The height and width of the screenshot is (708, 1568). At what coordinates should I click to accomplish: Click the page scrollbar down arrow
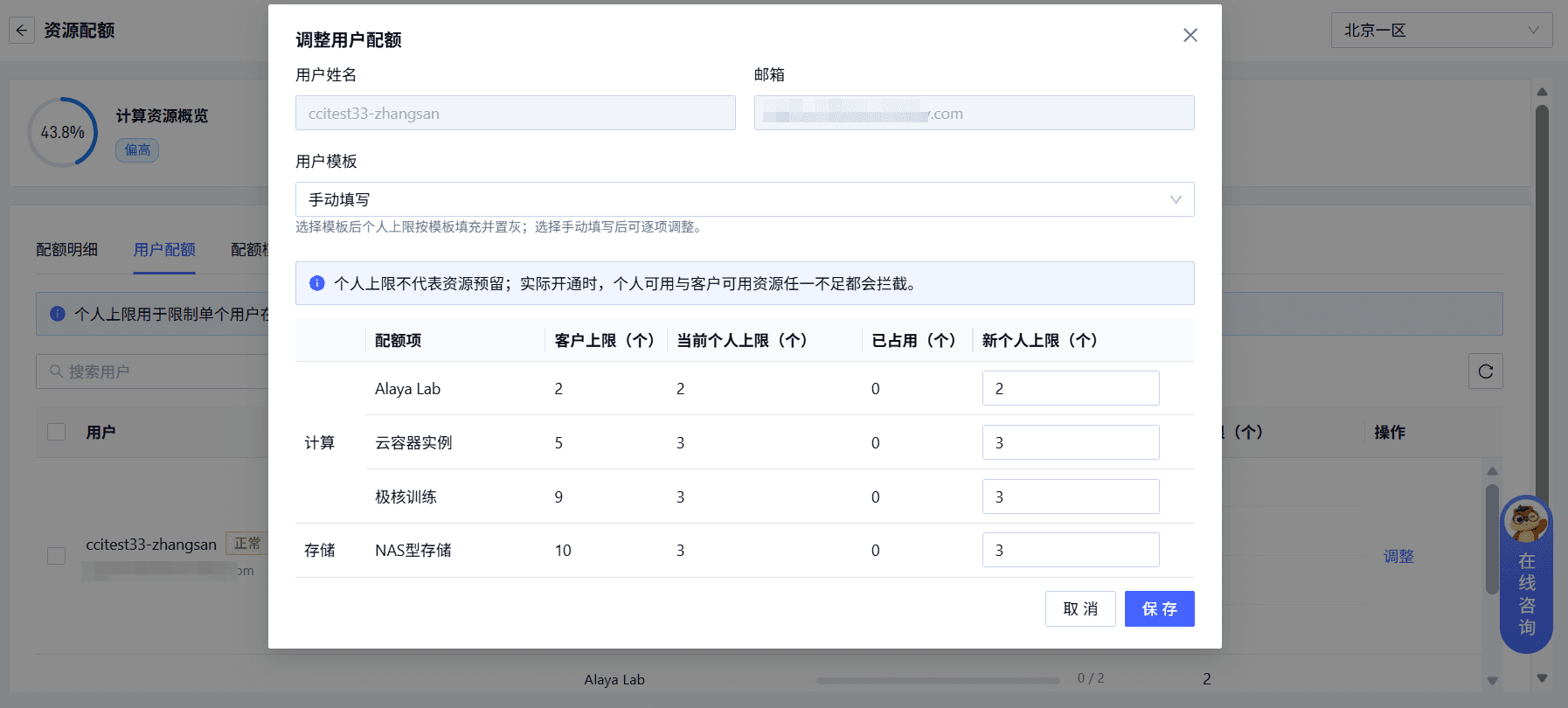pyautogui.click(x=1542, y=677)
